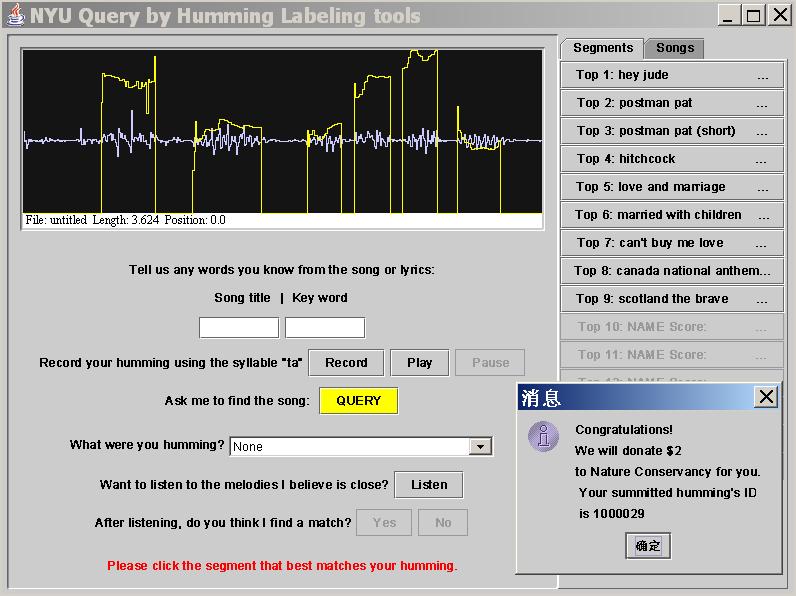Close the 消息 message dialog
The width and height of the screenshot is (796, 596).
pos(766,397)
